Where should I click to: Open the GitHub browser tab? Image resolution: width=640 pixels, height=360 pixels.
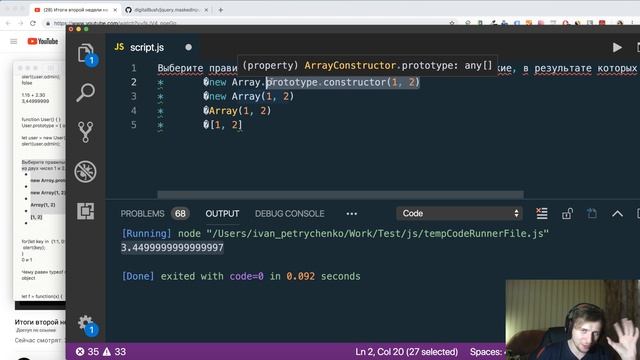[166, 10]
